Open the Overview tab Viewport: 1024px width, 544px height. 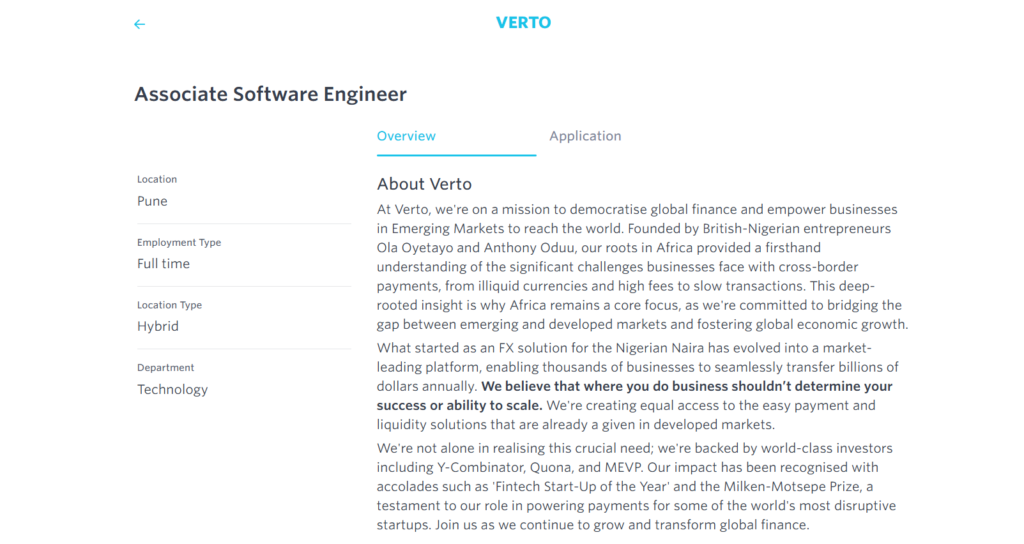(406, 136)
